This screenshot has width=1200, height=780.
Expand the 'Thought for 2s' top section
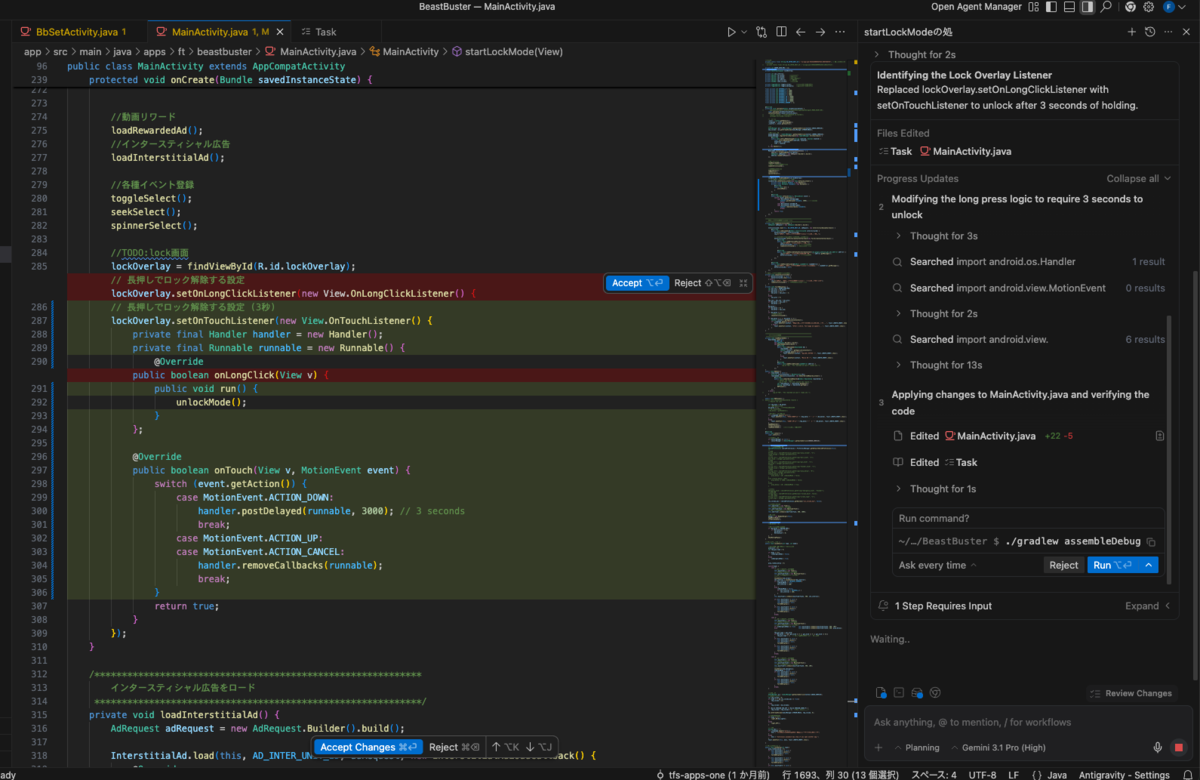point(915,54)
